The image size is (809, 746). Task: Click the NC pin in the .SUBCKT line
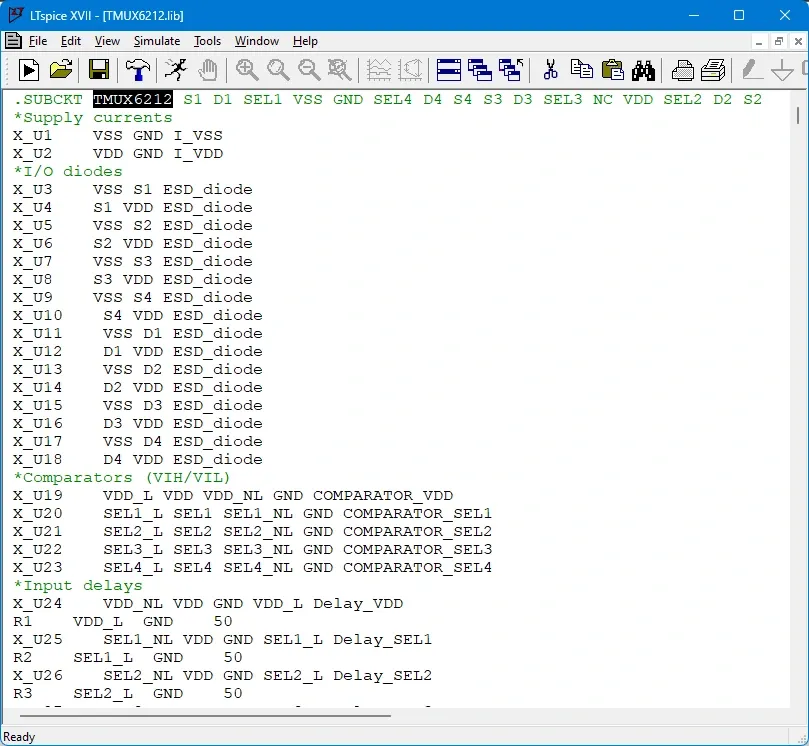(603, 99)
